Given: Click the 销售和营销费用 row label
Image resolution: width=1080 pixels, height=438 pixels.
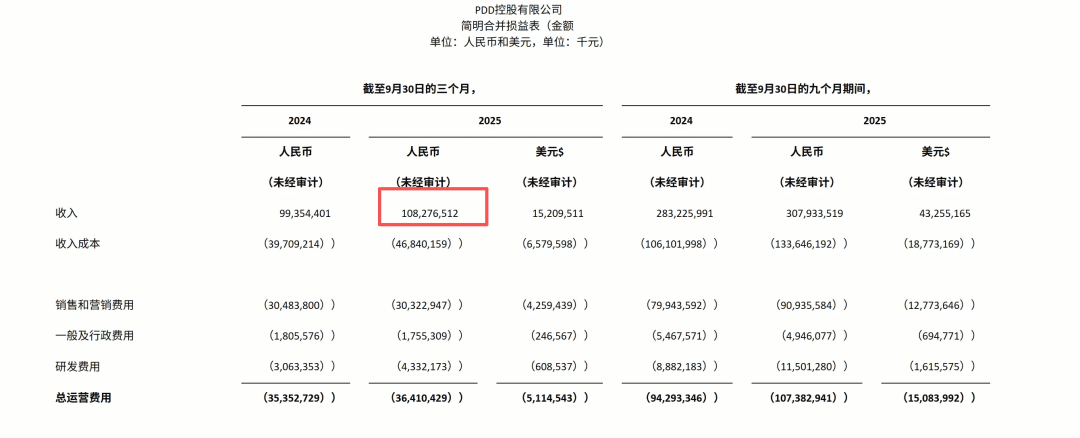Looking at the screenshot, I should (96, 305).
